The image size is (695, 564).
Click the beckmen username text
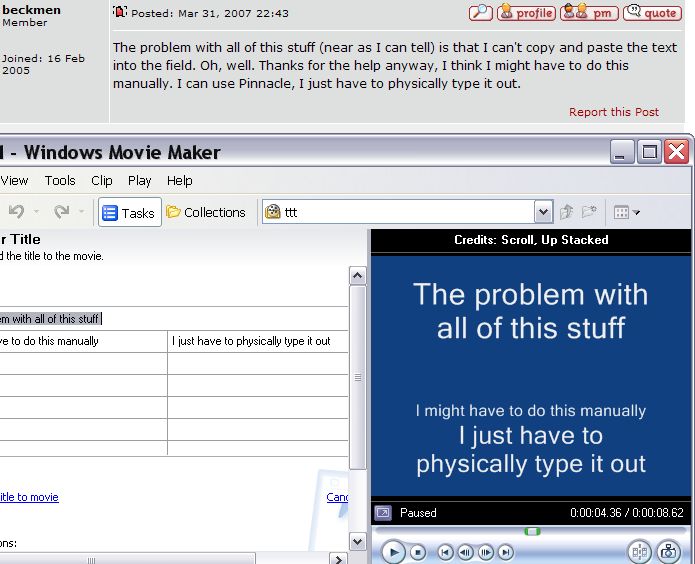coord(31,10)
